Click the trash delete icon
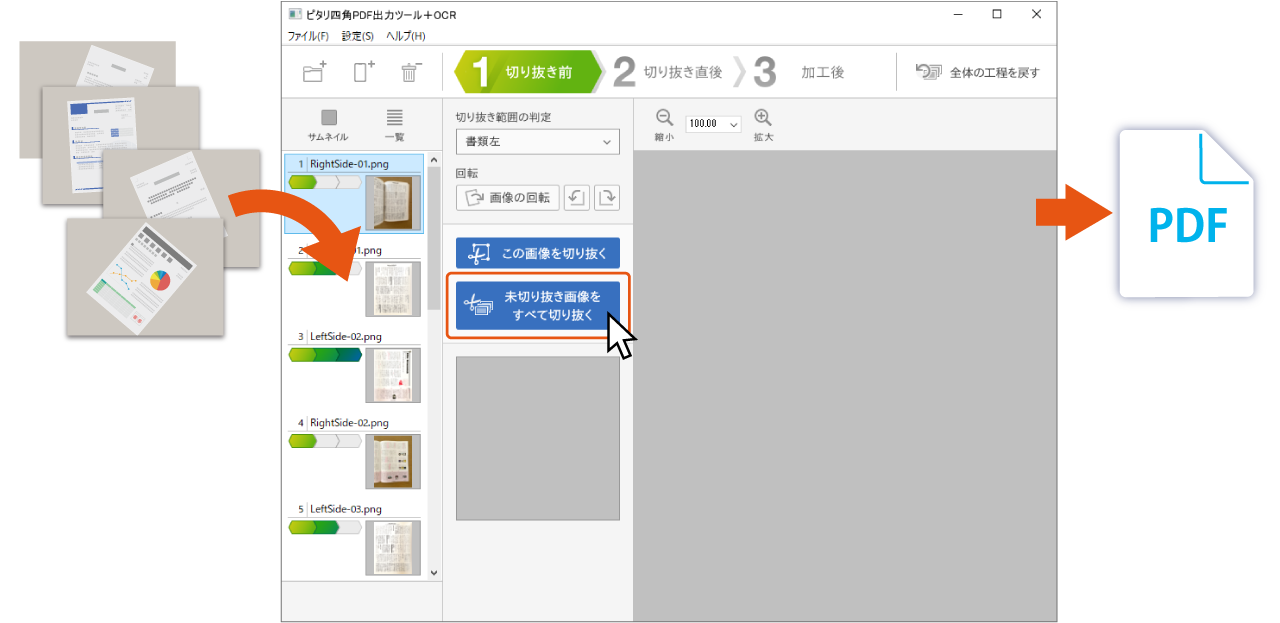 coord(411,72)
